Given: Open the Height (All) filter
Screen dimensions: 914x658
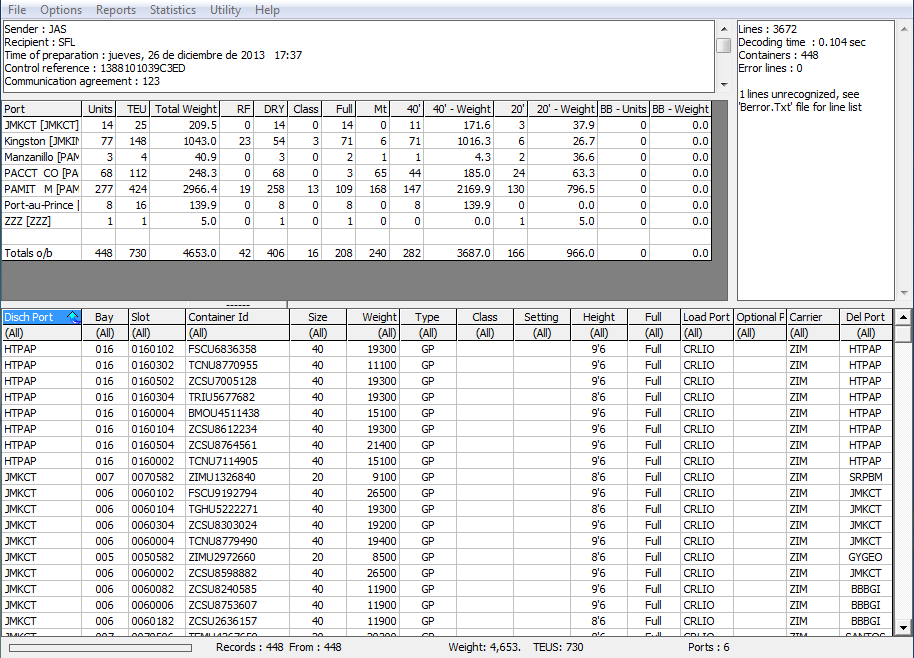Looking at the screenshot, I should tap(599, 333).
